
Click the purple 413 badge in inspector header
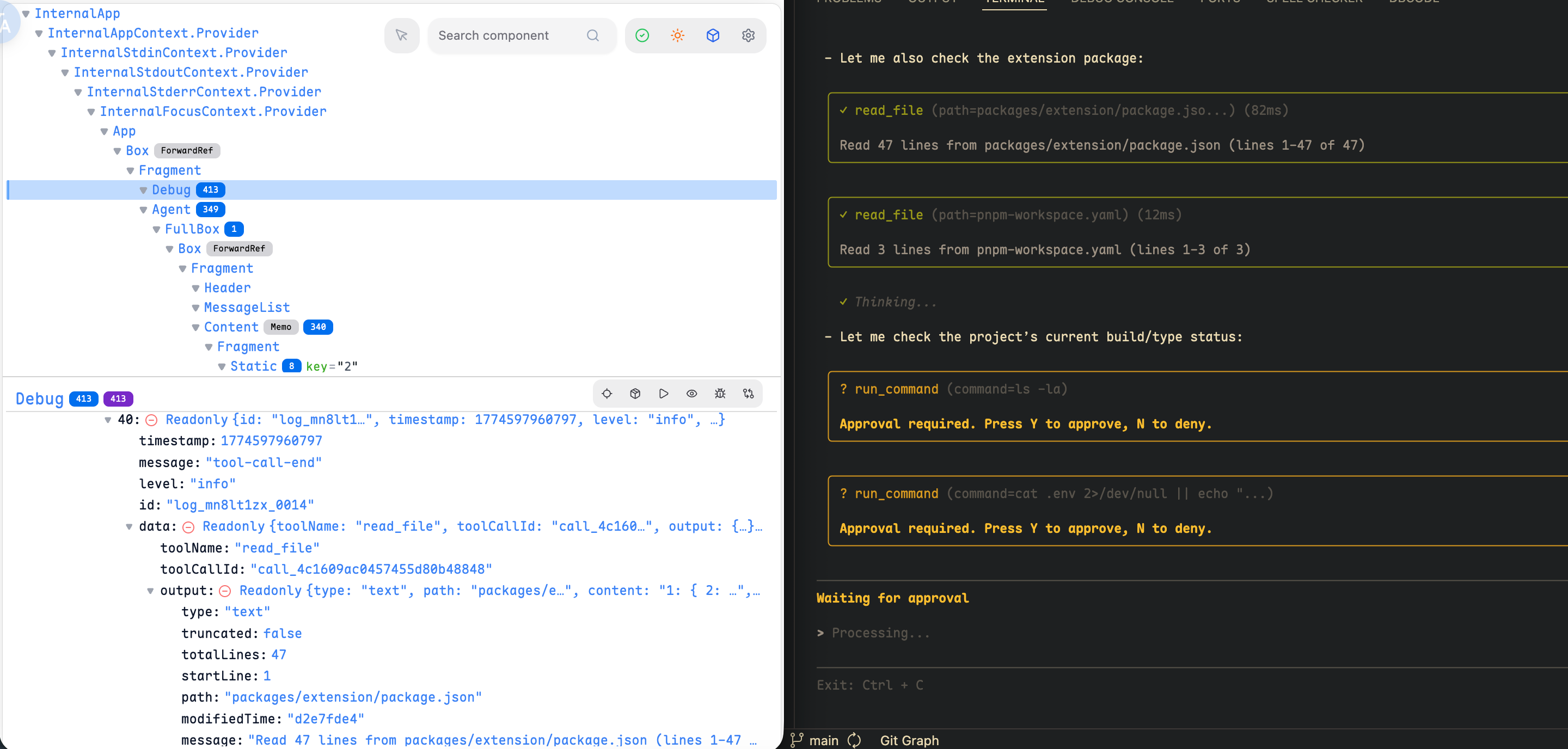(x=118, y=398)
